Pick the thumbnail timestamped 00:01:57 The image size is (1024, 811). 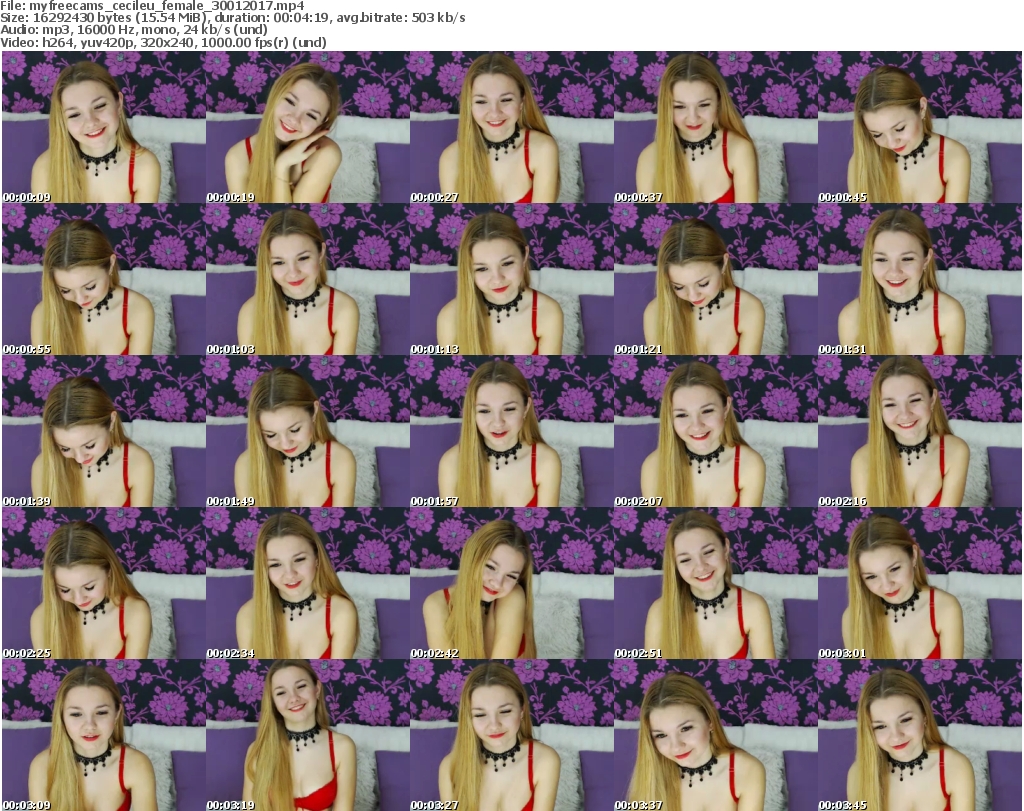(x=510, y=432)
